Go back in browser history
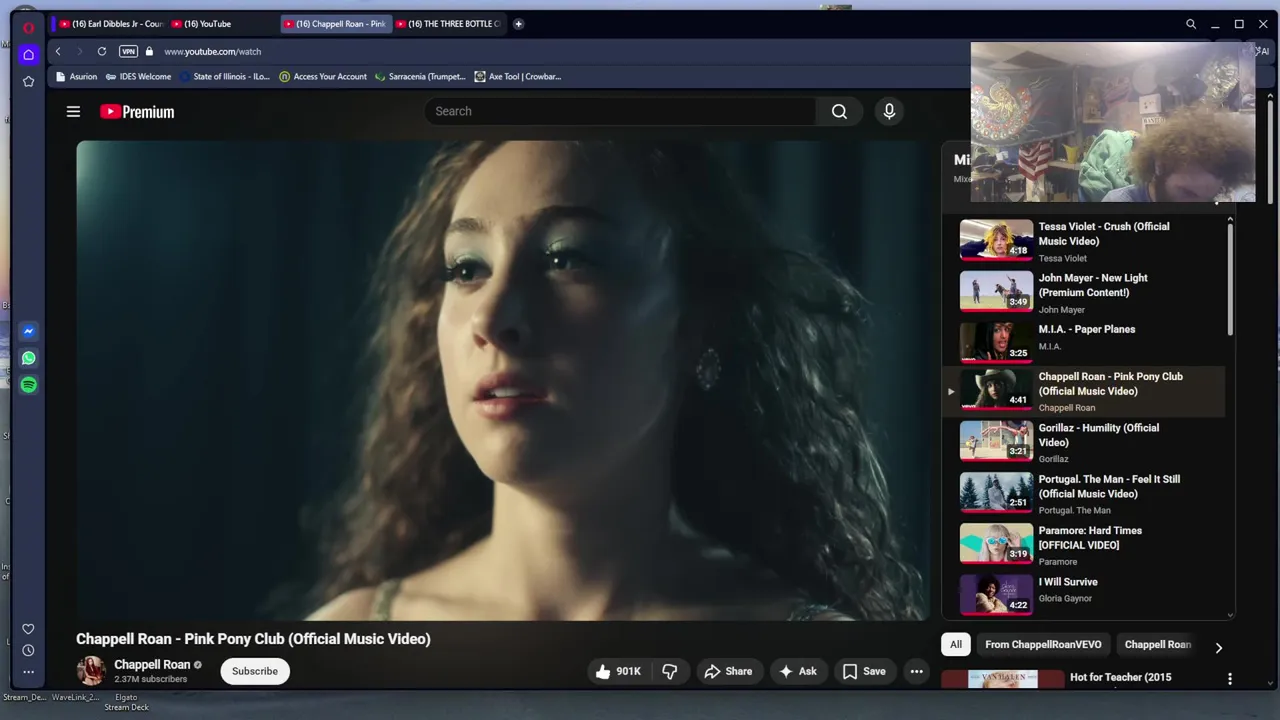 tap(58, 51)
